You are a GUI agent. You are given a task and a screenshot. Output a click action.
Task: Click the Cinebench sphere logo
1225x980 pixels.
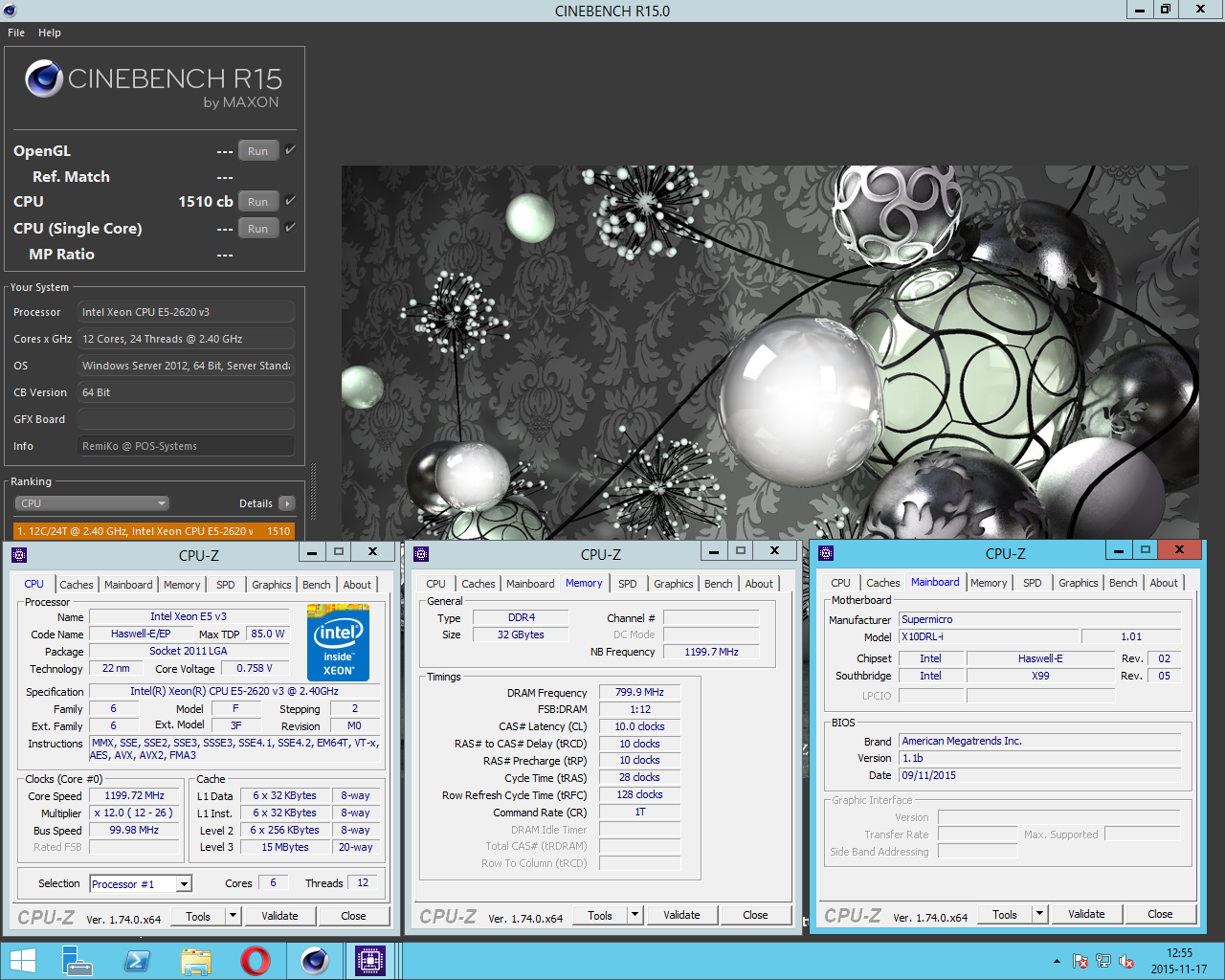[x=44, y=78]
